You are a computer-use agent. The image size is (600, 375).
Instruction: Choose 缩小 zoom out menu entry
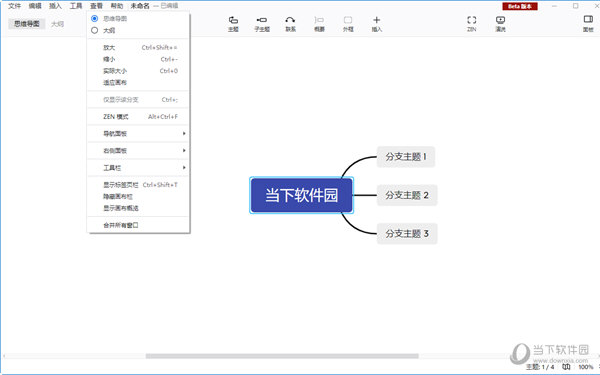tap(138, 59)
